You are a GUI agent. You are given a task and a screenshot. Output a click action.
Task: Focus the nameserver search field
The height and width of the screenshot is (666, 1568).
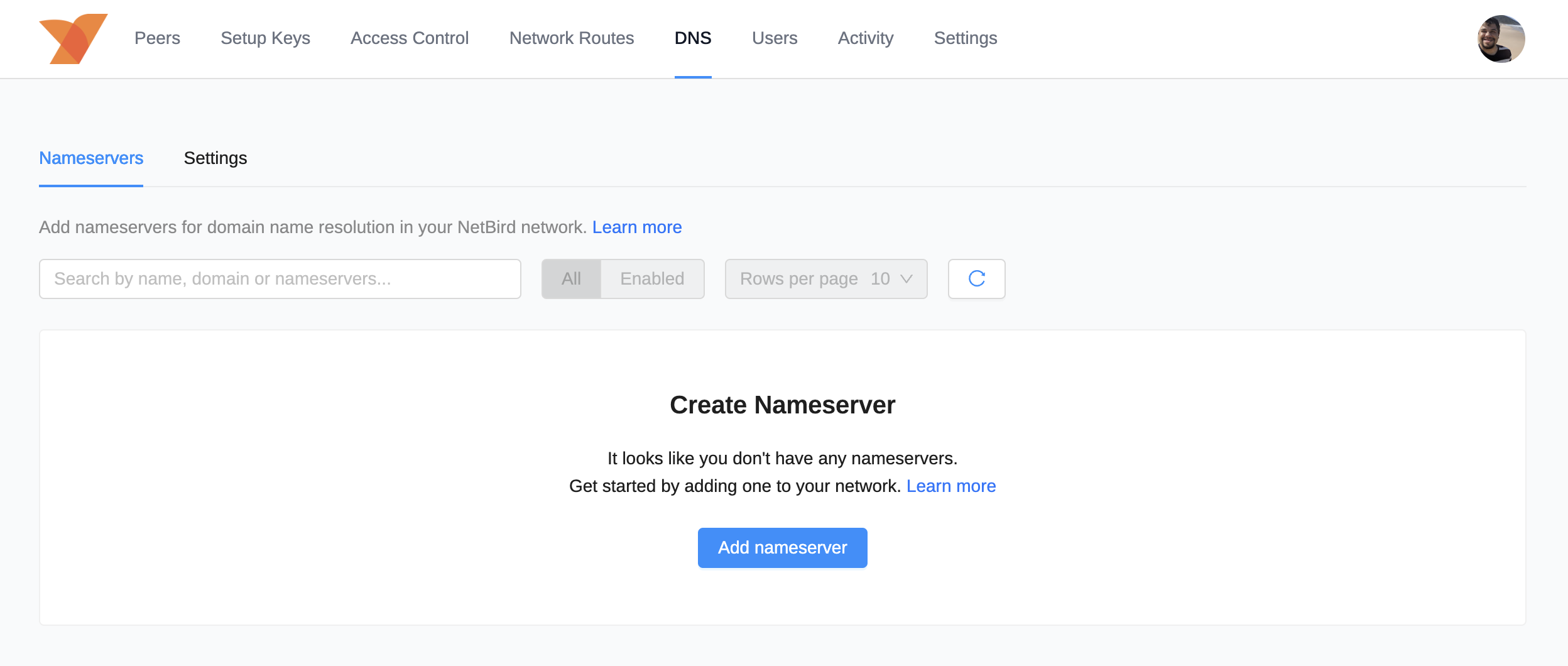[280, 279]
